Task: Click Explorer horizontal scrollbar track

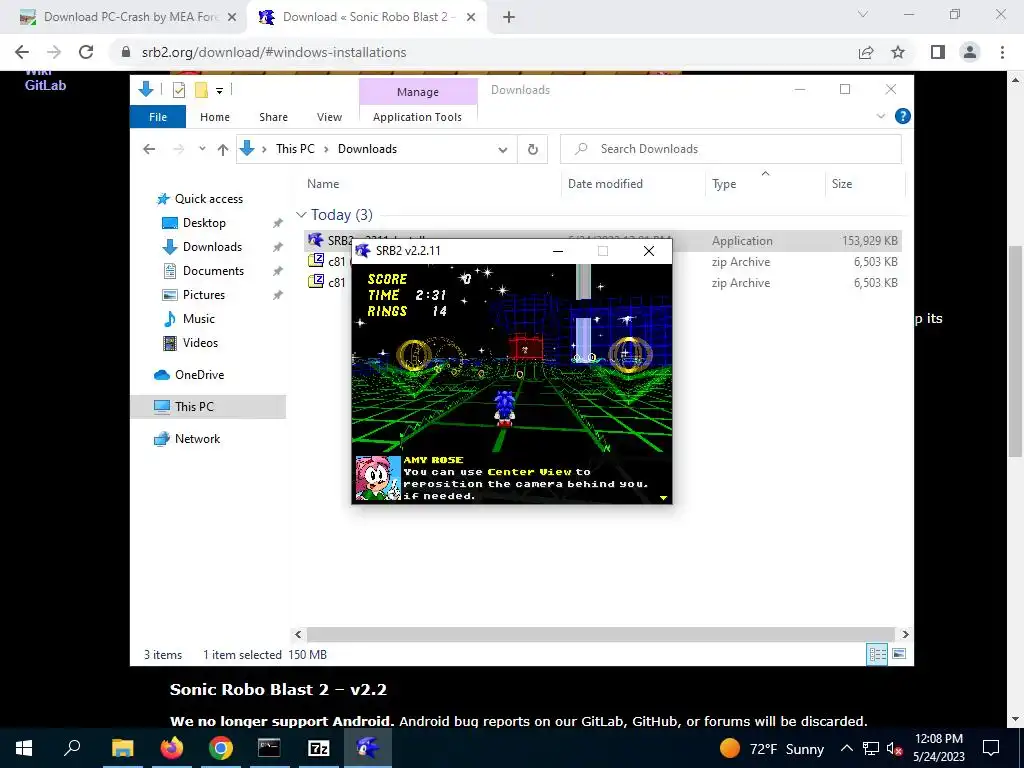Action: point(600,634)
